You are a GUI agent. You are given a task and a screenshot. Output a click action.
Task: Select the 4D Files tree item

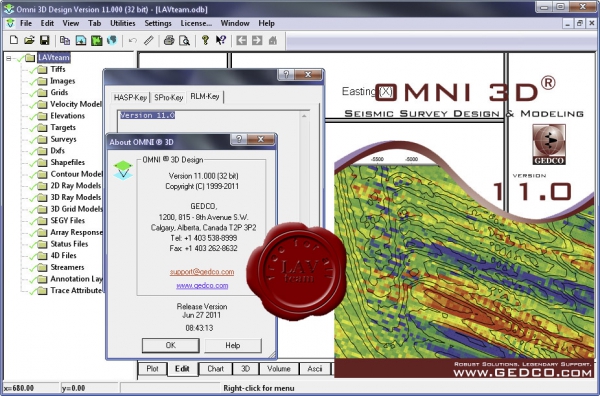64,256
